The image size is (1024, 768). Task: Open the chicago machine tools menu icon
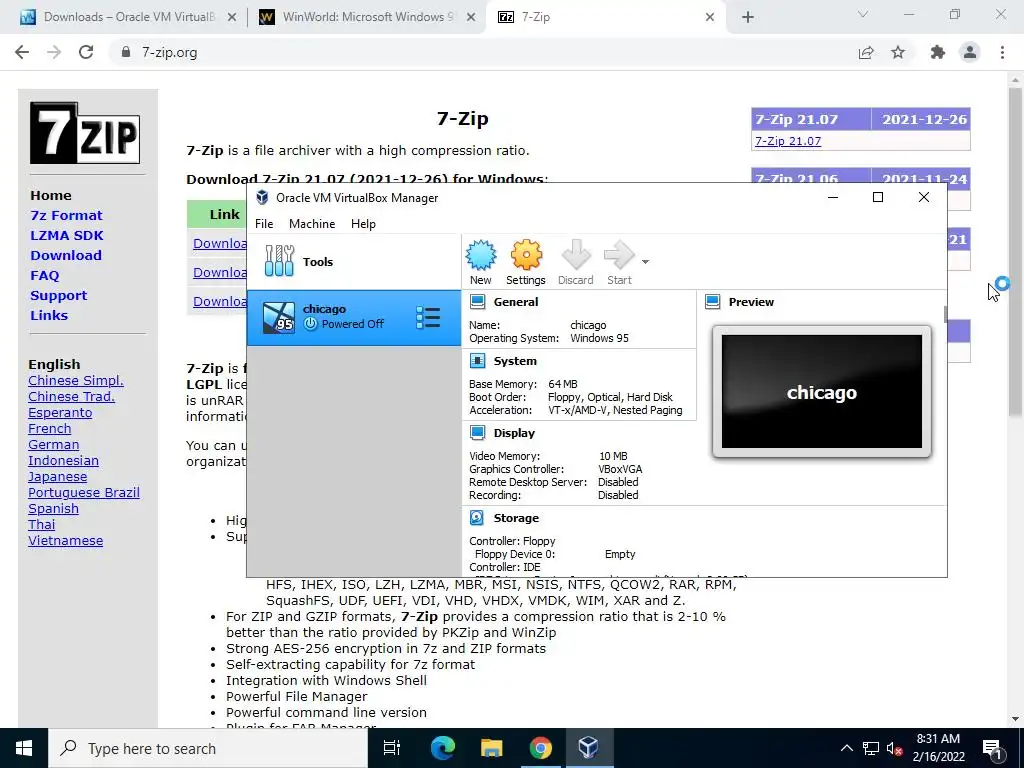click(428, 318)
